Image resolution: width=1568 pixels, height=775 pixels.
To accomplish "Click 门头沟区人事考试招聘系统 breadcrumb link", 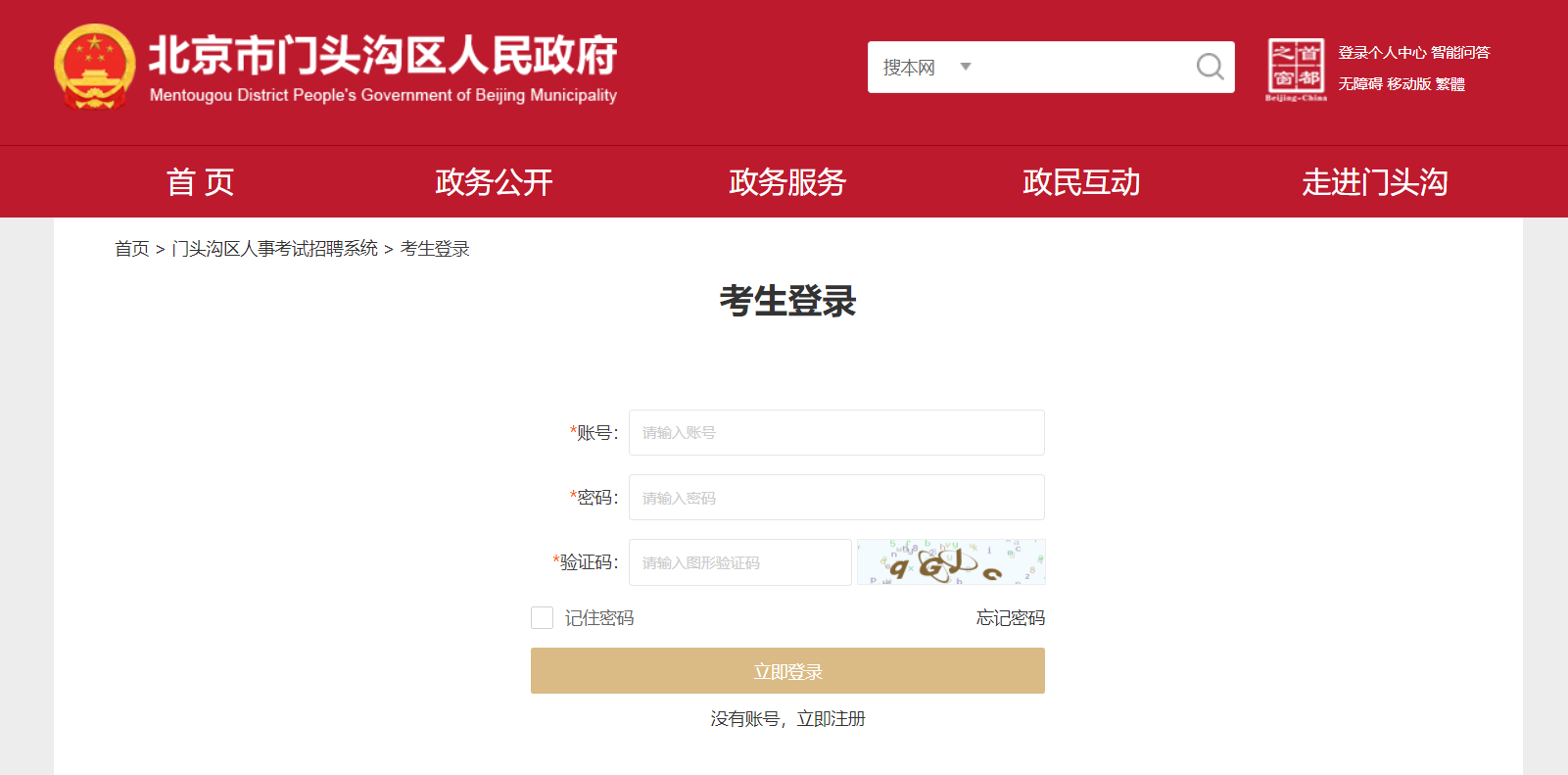I will click(x=275, y=249).
